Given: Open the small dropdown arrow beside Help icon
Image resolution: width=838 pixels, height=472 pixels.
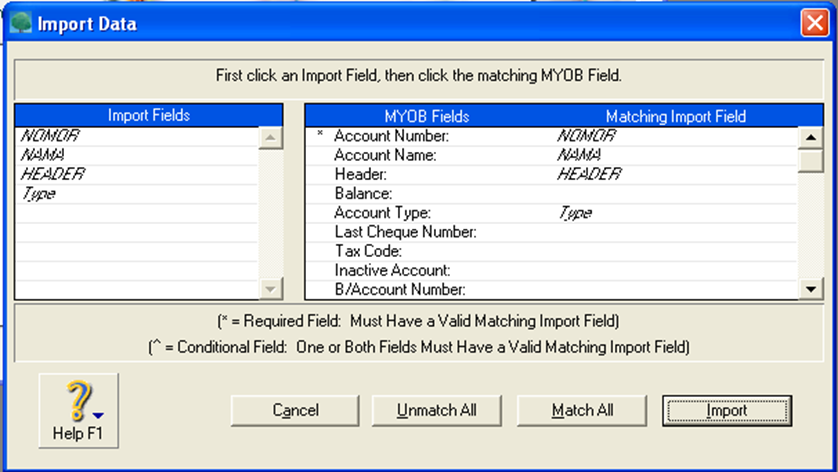Looking at the screenshot, I should 98,415.
